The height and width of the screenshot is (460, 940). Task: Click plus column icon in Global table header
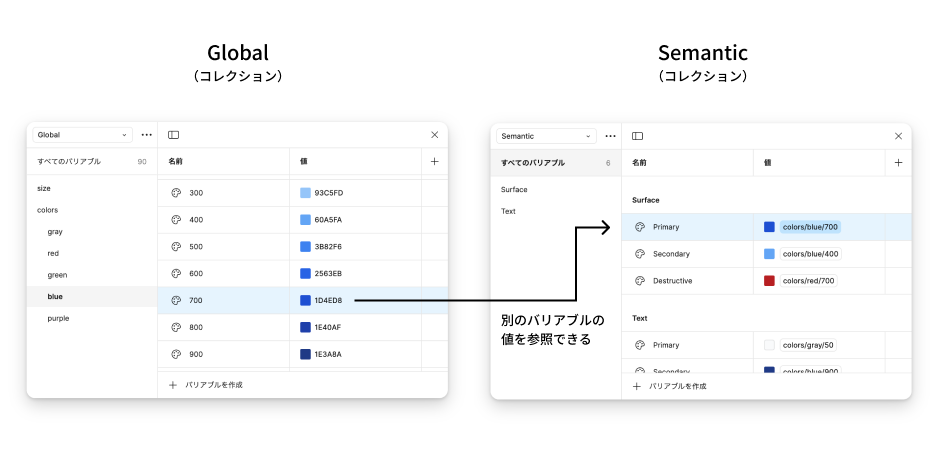[435, 161]
